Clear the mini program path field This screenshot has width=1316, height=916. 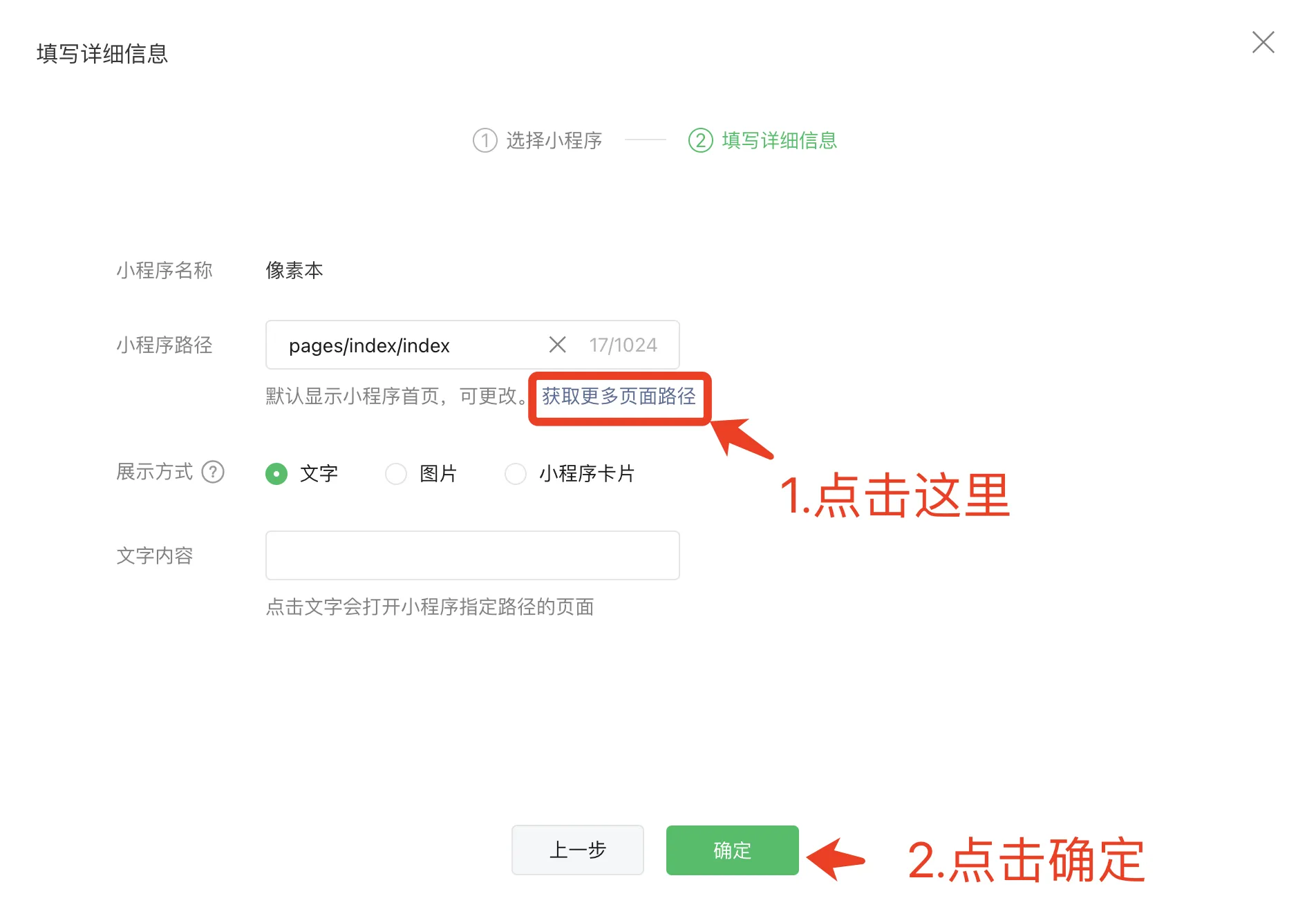(x=557, y=344)
